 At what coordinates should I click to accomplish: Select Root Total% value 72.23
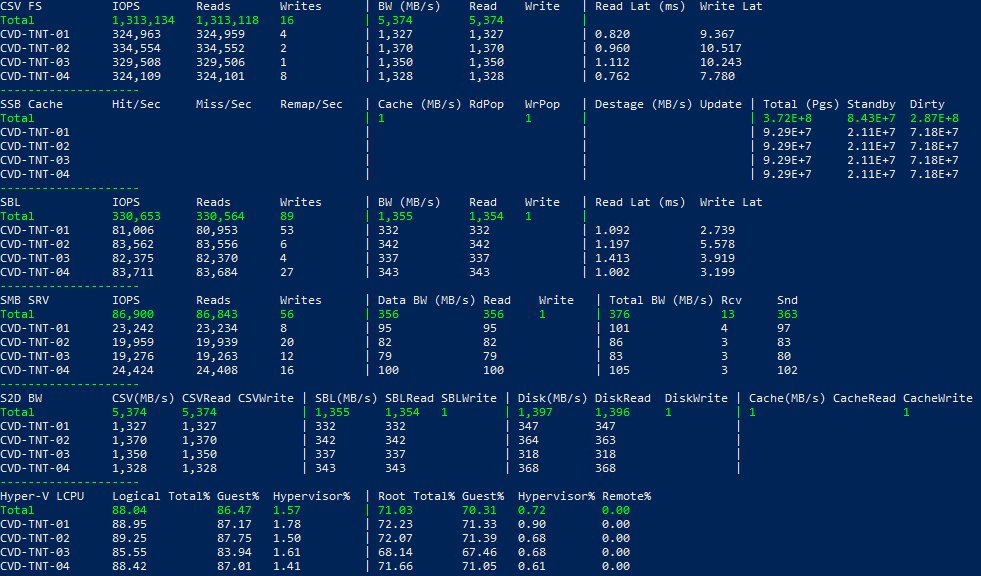[395, 525]
